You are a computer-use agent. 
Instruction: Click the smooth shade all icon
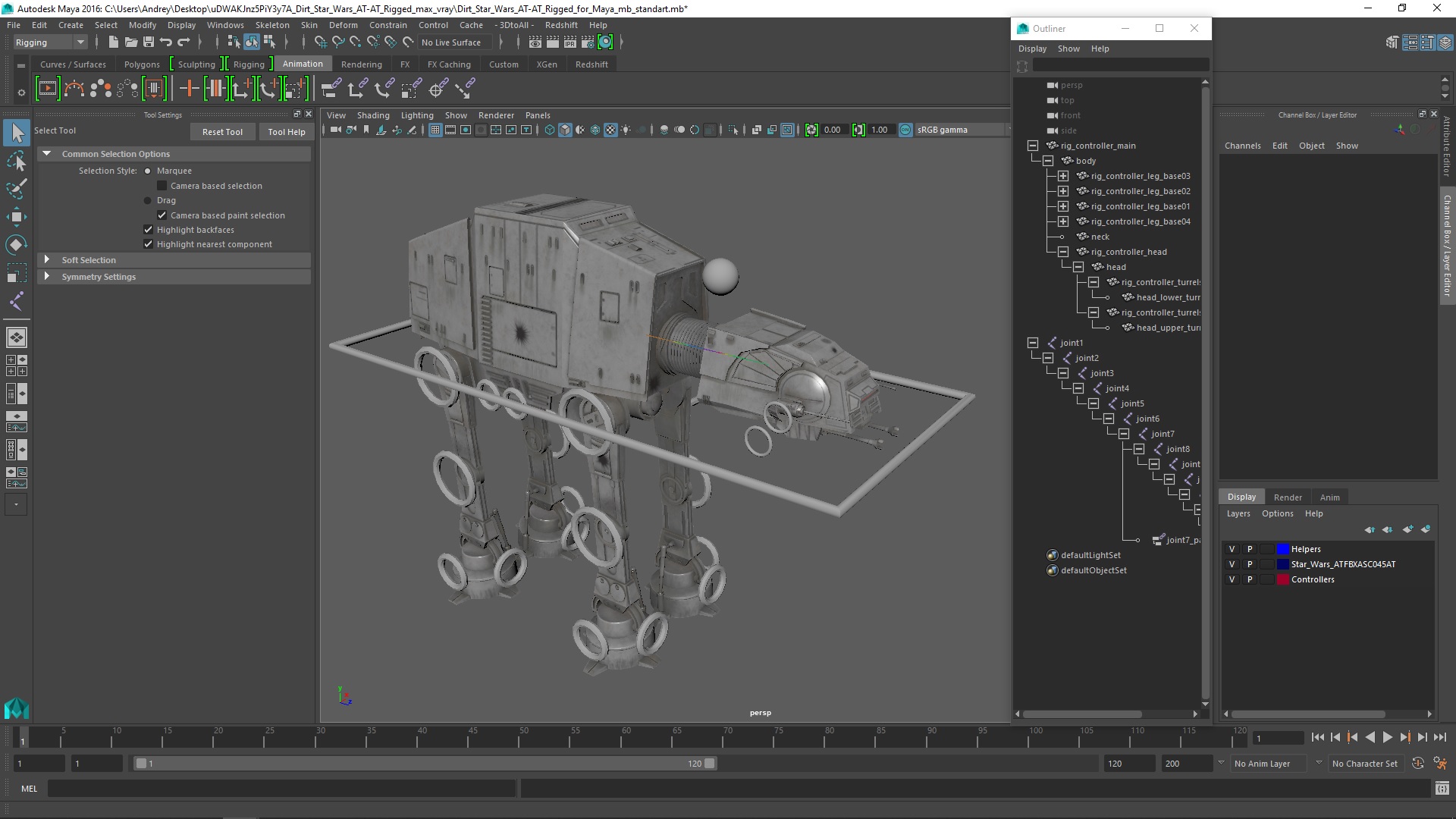pos(565,130)
